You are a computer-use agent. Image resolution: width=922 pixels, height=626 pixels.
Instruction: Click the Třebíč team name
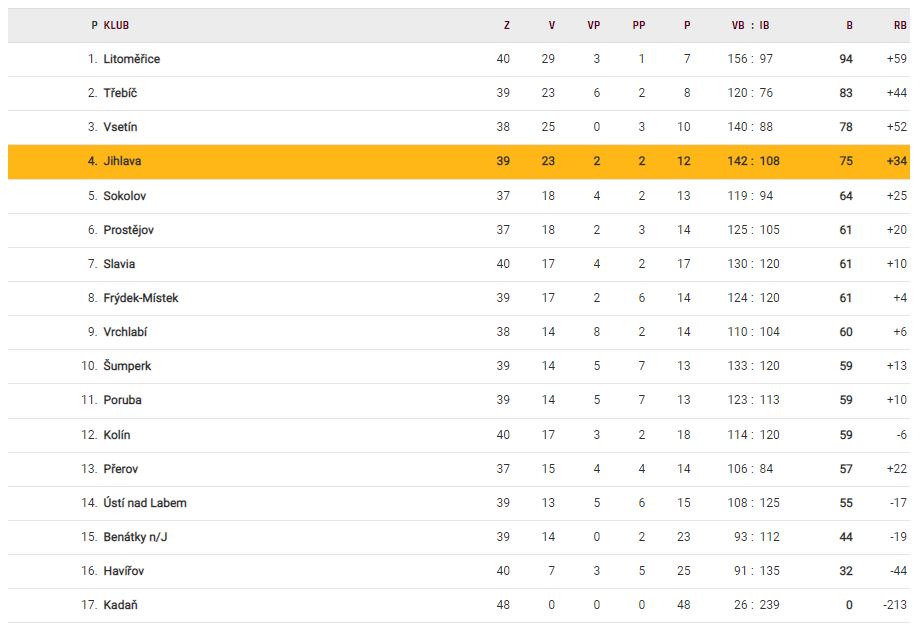[x=119, y=93]
